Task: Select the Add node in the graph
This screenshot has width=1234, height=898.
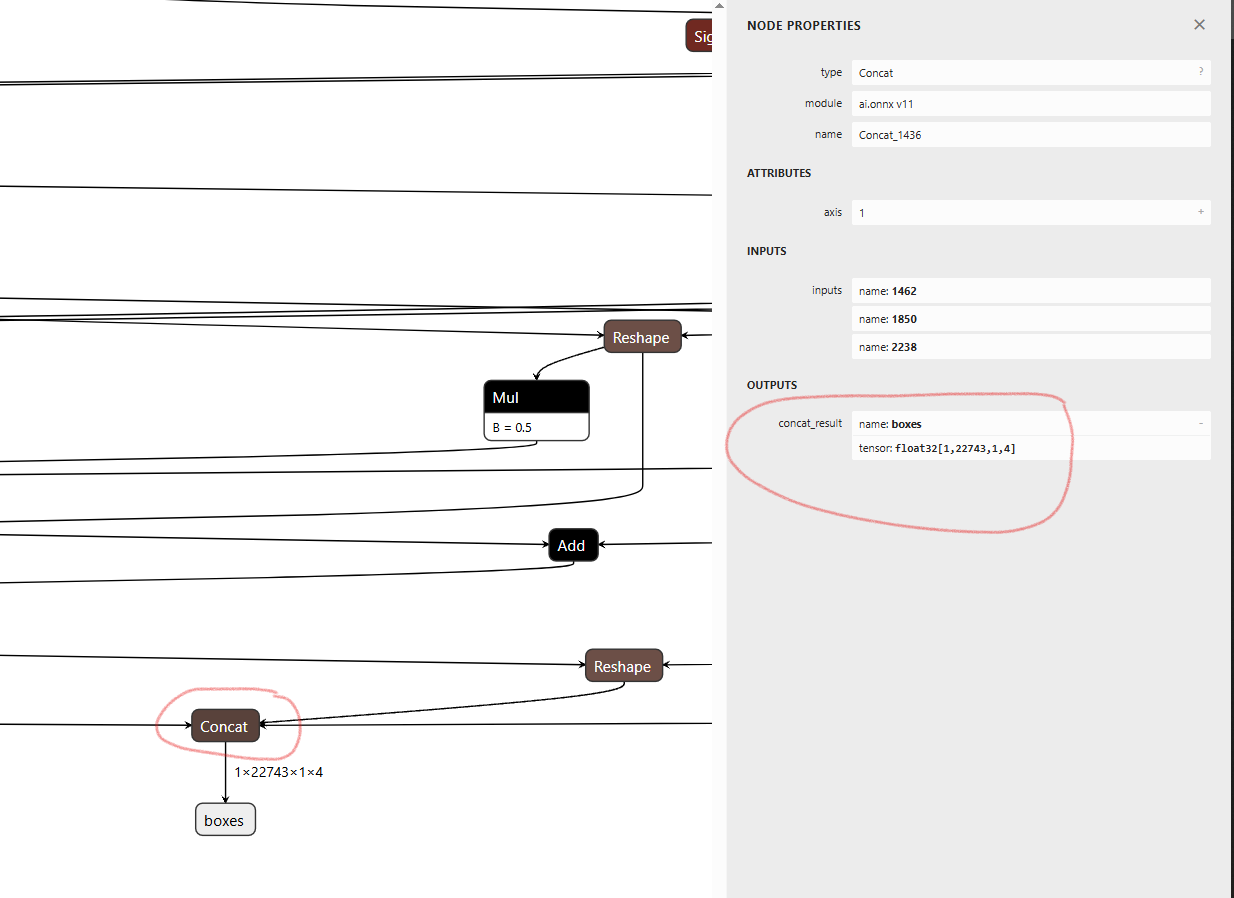Action: (x=572, y=545)
